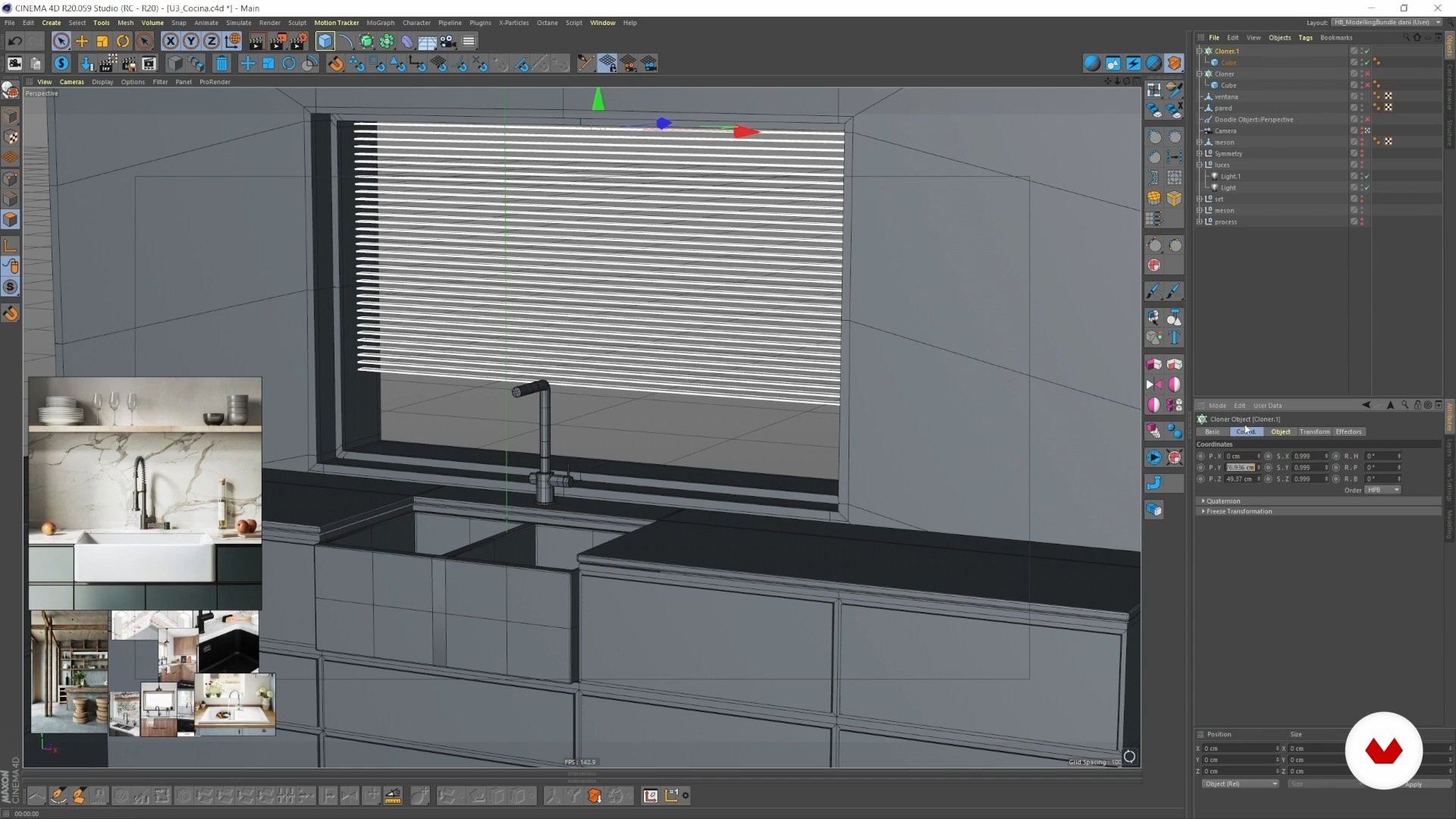This screenshot has height=819, width=1456.
Task: Click the Cube primitive icon
Action: click(325, 41)
